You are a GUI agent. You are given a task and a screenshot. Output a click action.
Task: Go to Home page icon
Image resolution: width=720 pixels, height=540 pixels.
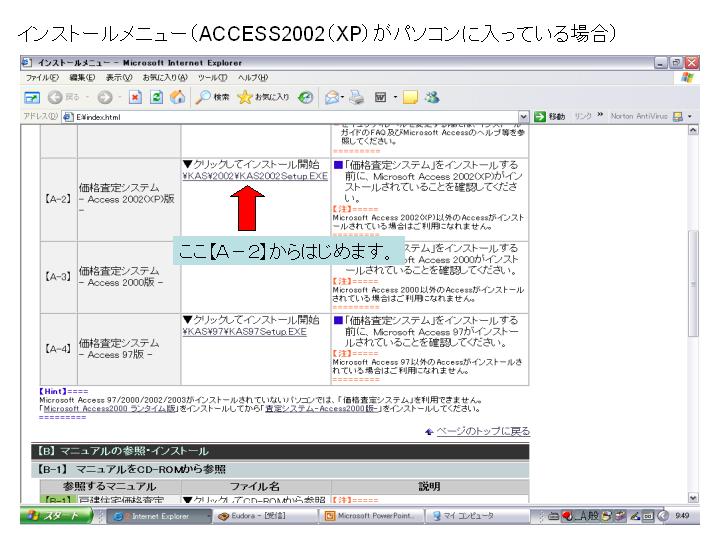point(177,97)
